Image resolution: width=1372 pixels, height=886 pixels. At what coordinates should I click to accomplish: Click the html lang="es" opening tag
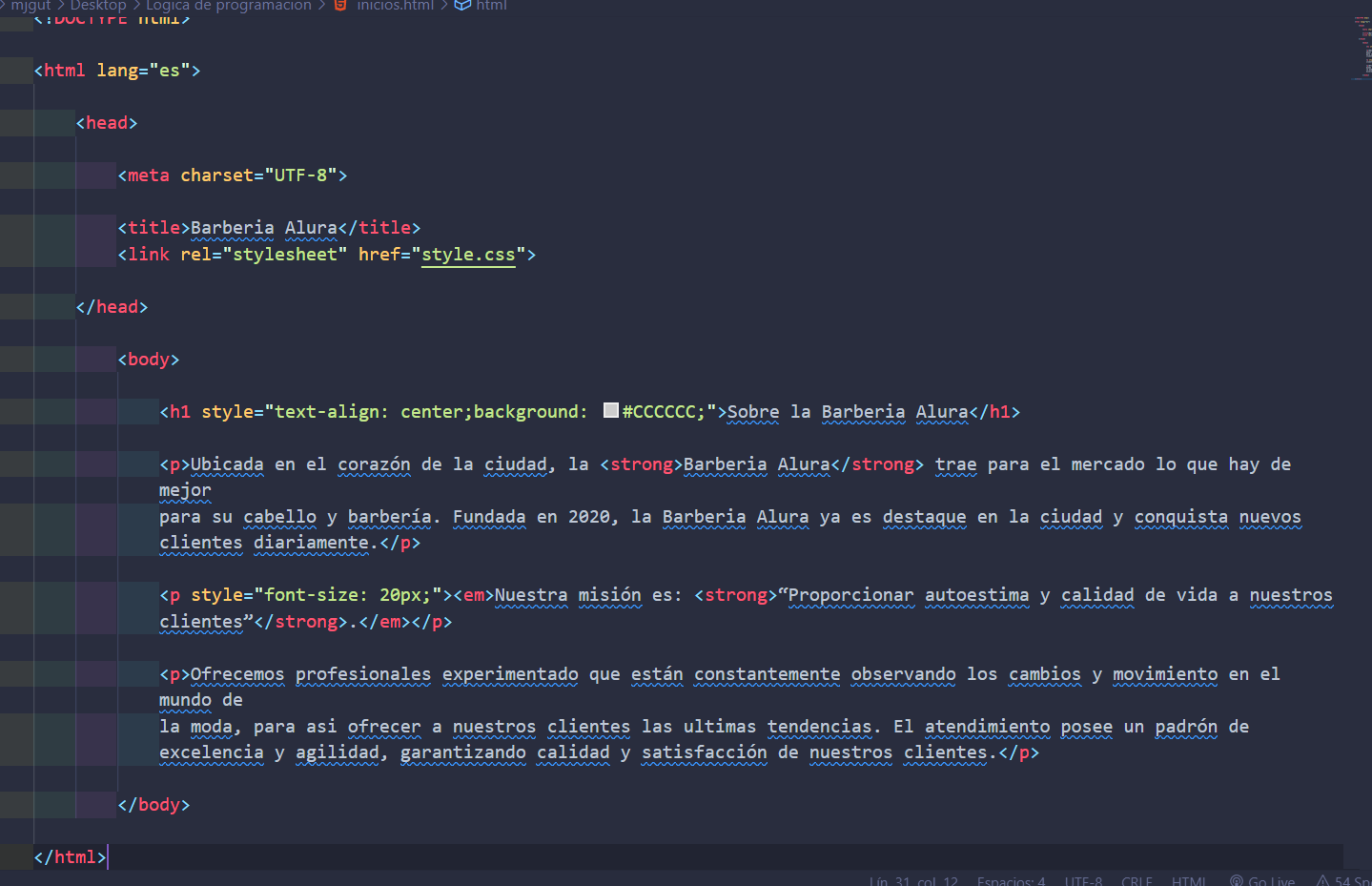pyautogui.click(x=117, y=71)
